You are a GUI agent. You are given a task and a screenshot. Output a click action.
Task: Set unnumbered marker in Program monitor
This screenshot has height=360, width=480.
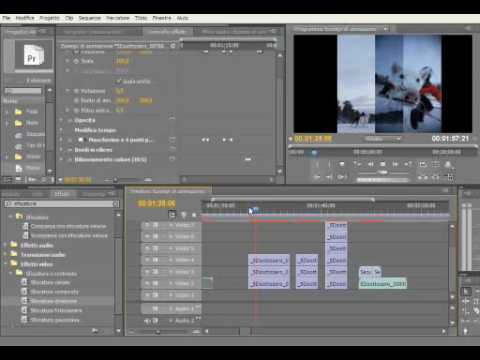coord(342,164)
